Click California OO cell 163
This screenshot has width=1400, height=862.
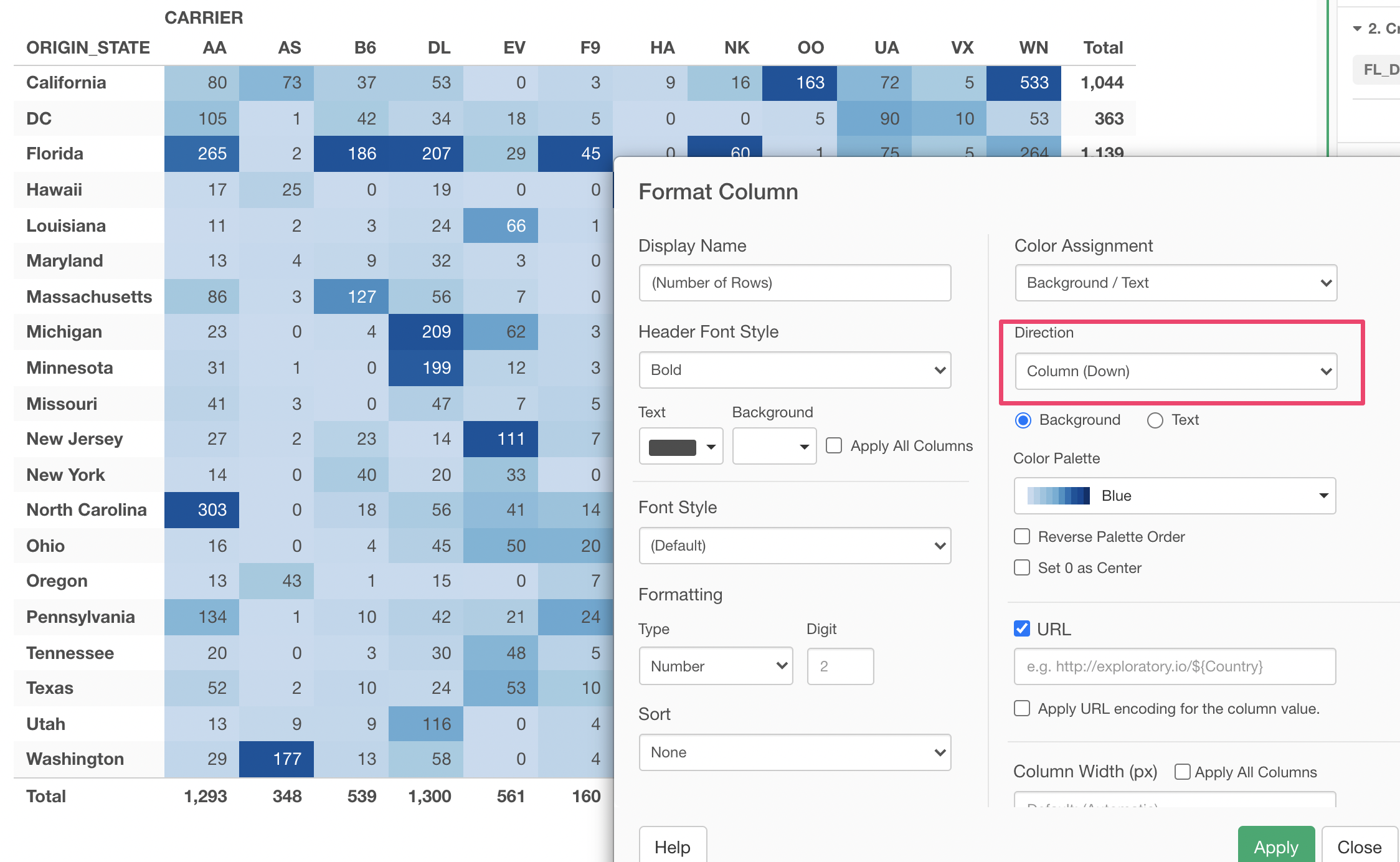[x=800, y=83]
